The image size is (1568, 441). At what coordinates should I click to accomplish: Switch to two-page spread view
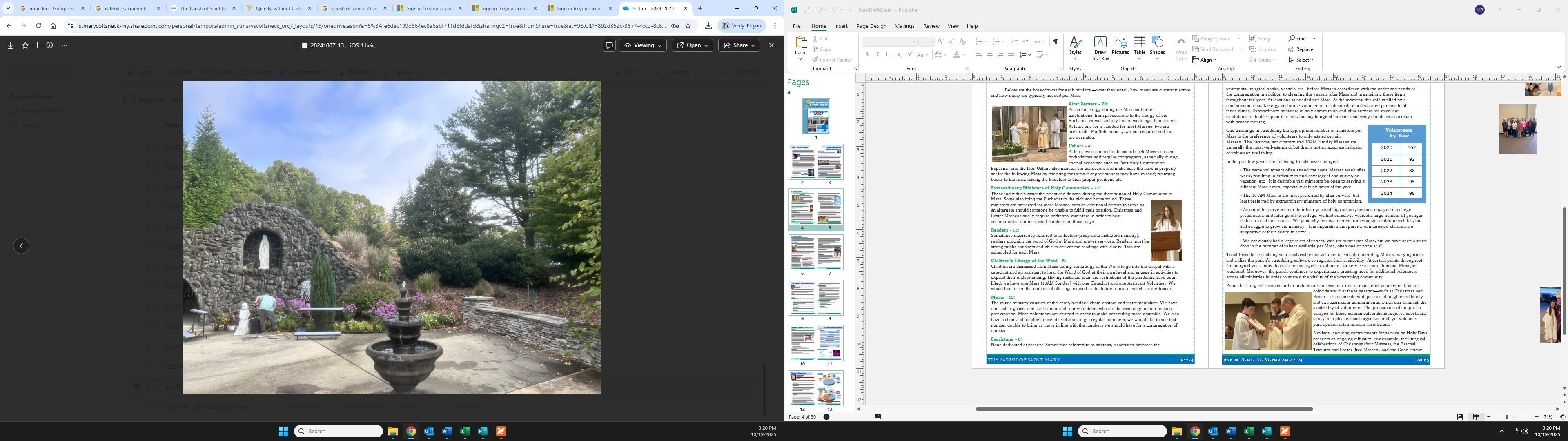[x=1476, y=416]
